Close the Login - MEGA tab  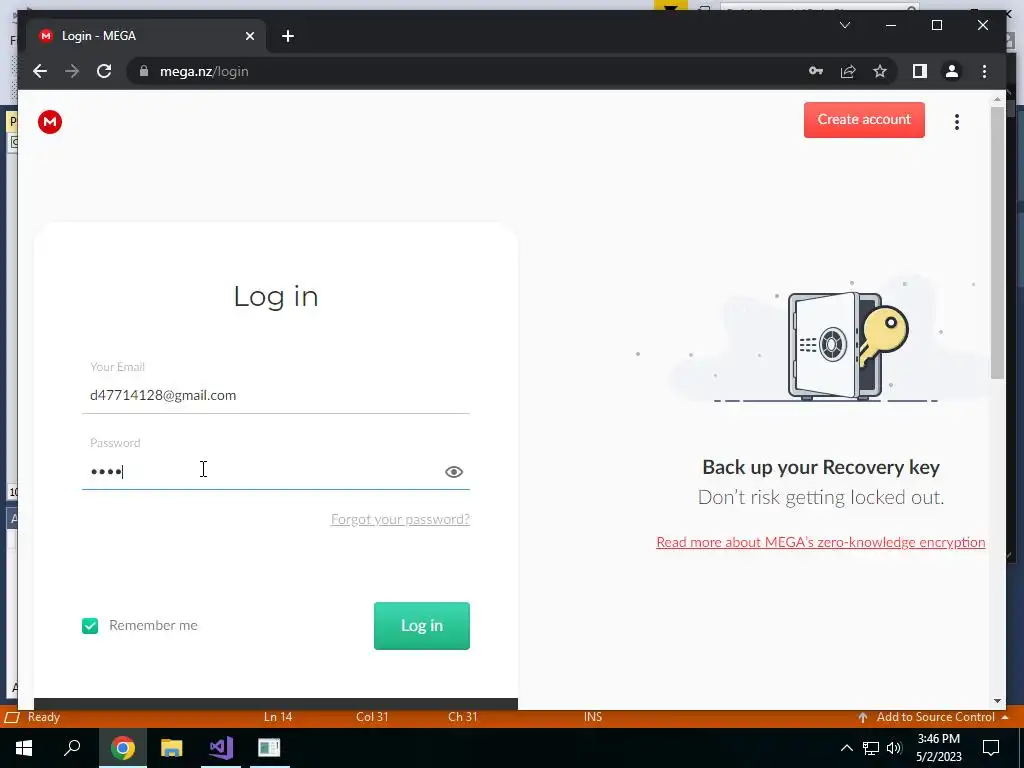249,36
